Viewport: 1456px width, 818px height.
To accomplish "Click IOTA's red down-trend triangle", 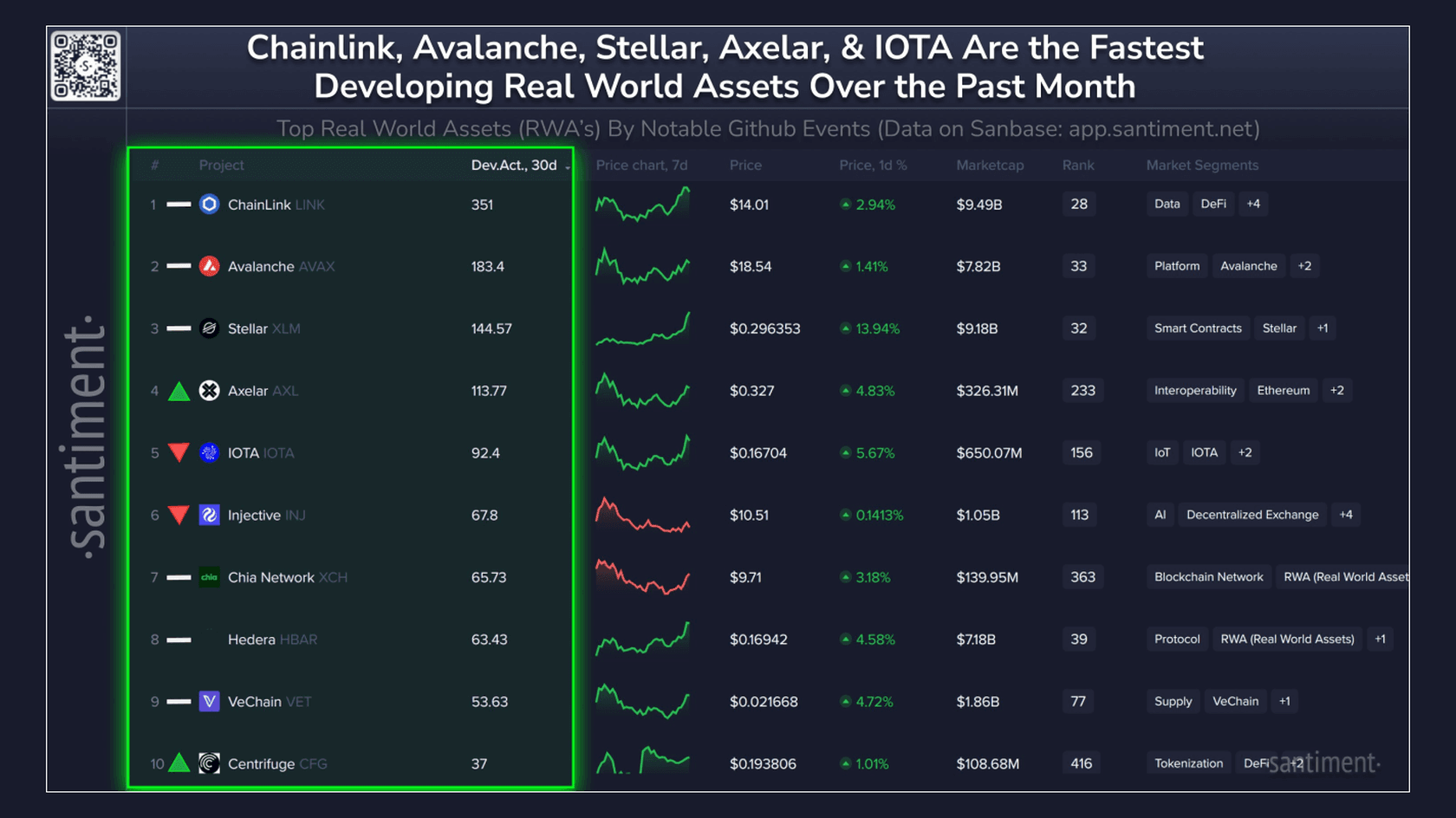I will [x=179, y=452].
